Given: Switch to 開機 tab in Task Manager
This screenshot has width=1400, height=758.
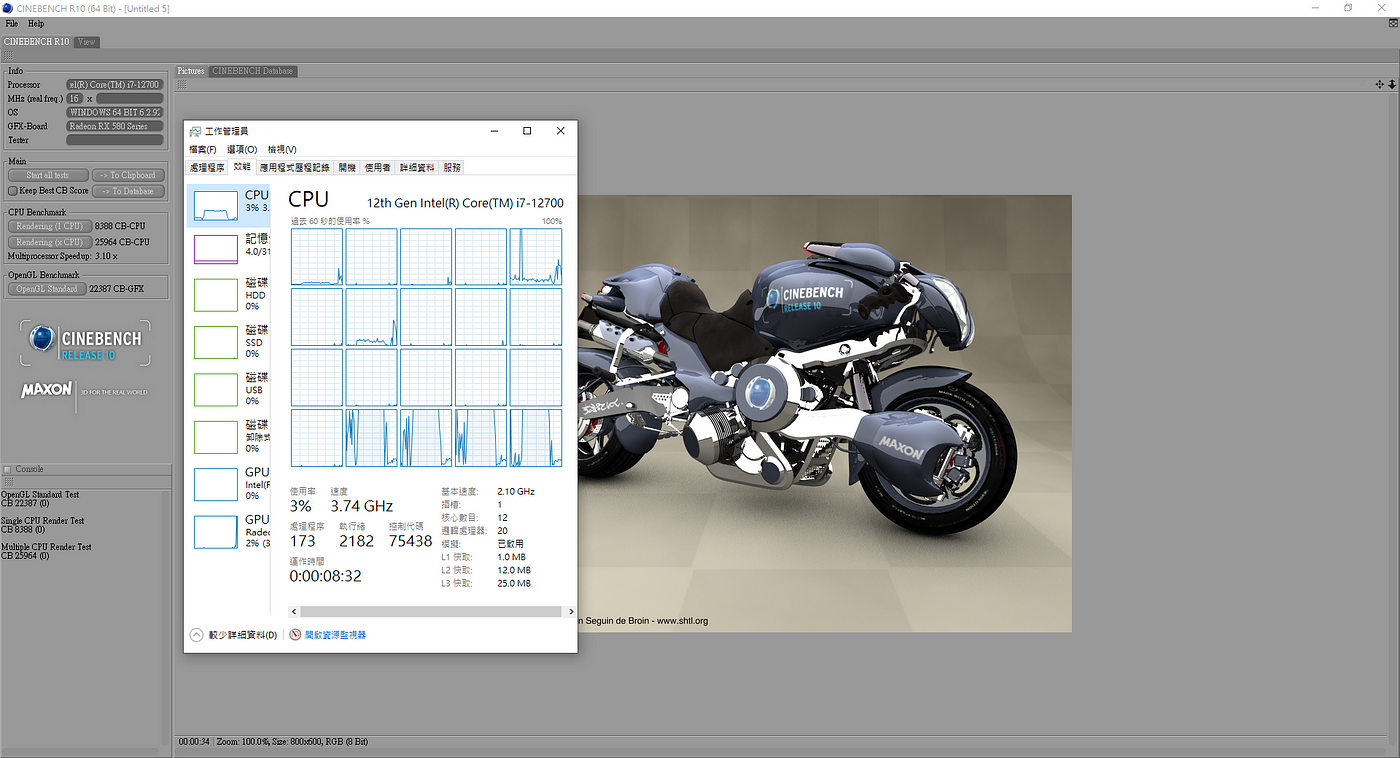Looking at the screenshot, I should [347, 167].
